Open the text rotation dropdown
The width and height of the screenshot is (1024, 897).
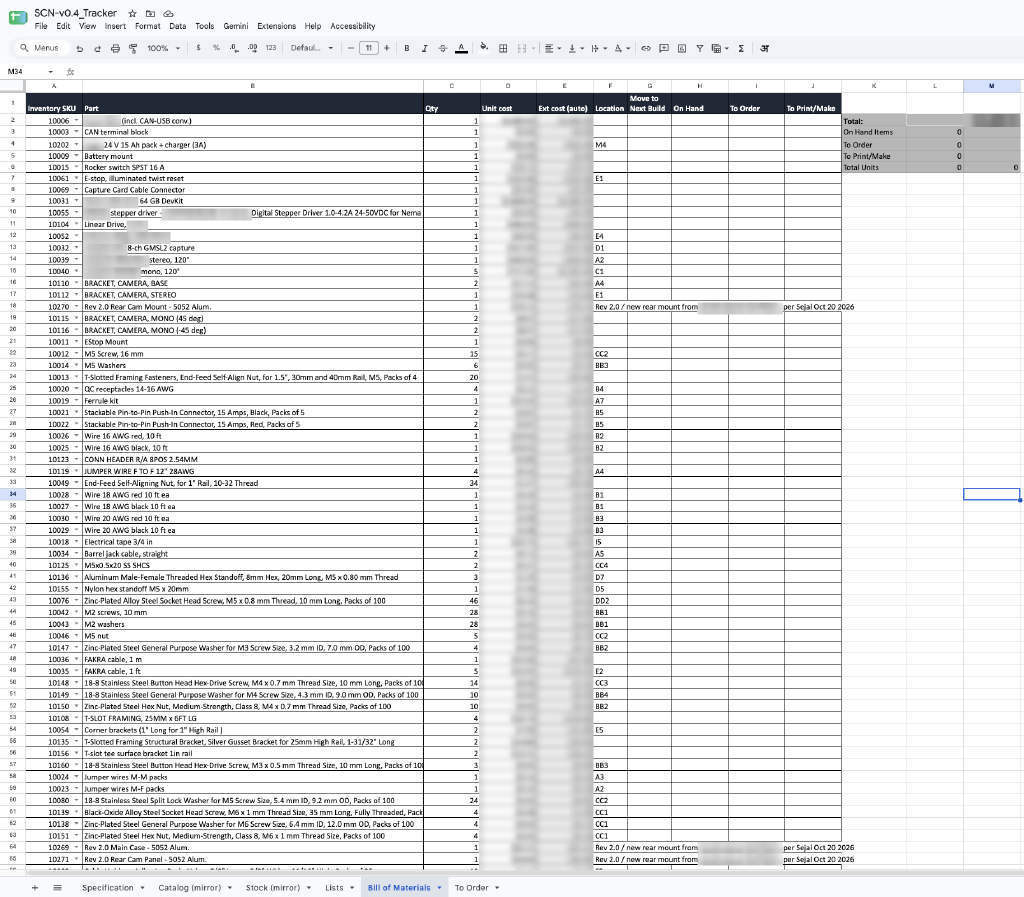(x=622, y=48)
